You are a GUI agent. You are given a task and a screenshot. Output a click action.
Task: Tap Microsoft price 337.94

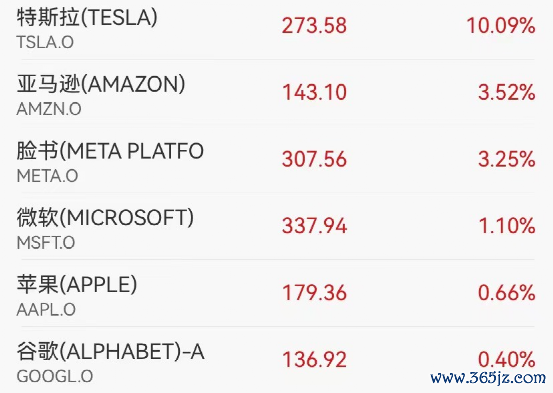point(314,226)
